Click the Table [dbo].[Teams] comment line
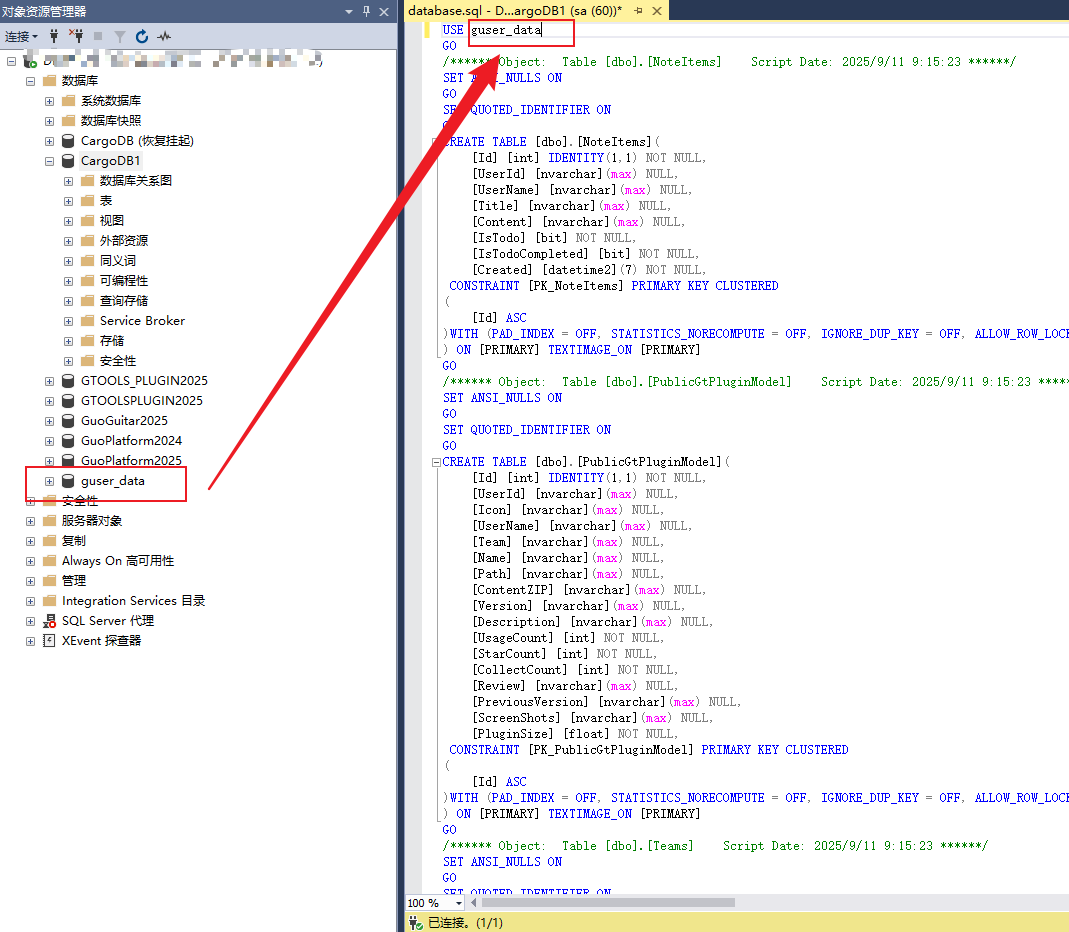This screenshot has width=1069, height=932. pyautogui.click(x=714, y=845)
